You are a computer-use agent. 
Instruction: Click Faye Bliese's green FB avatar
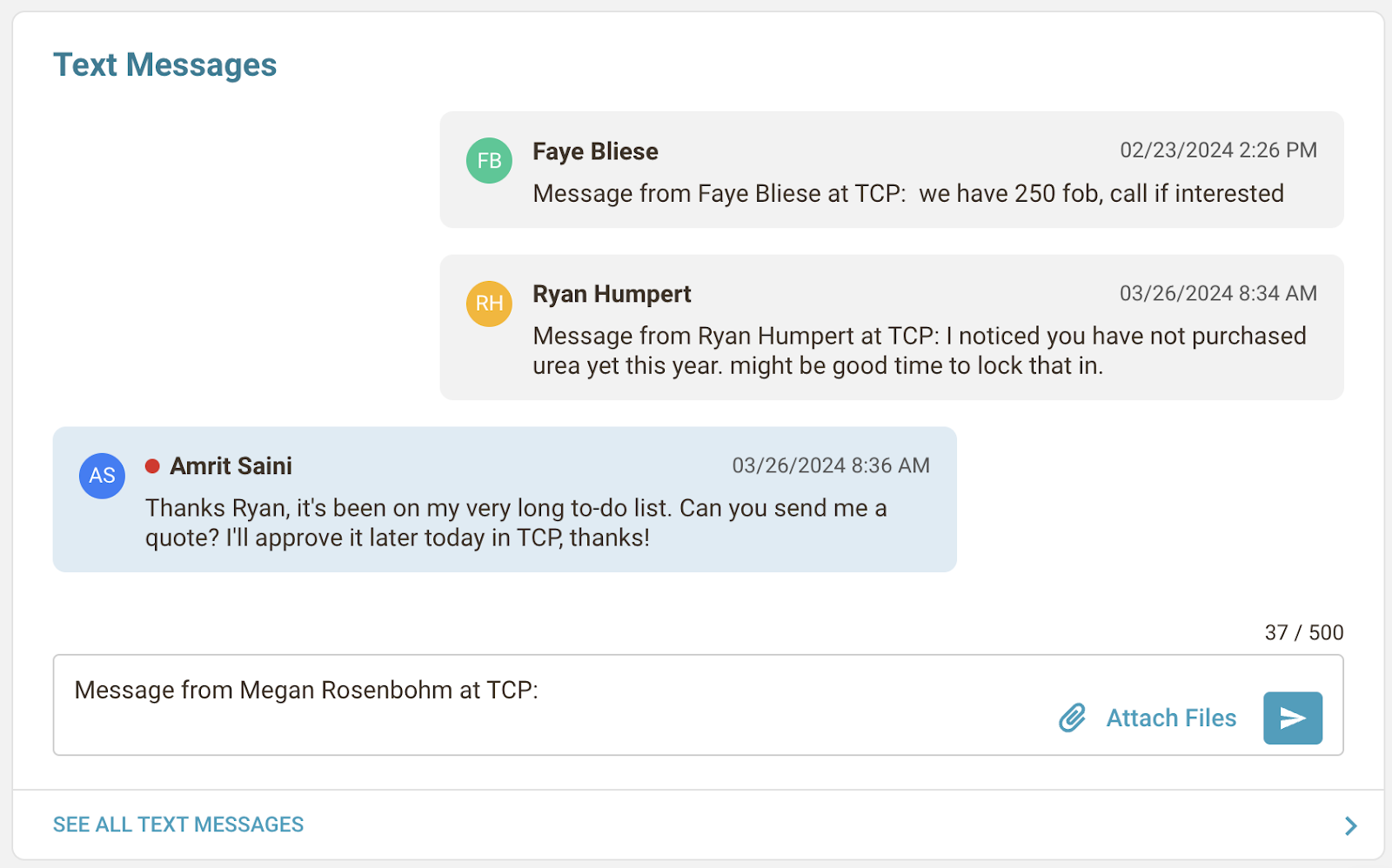coord(489,160)
